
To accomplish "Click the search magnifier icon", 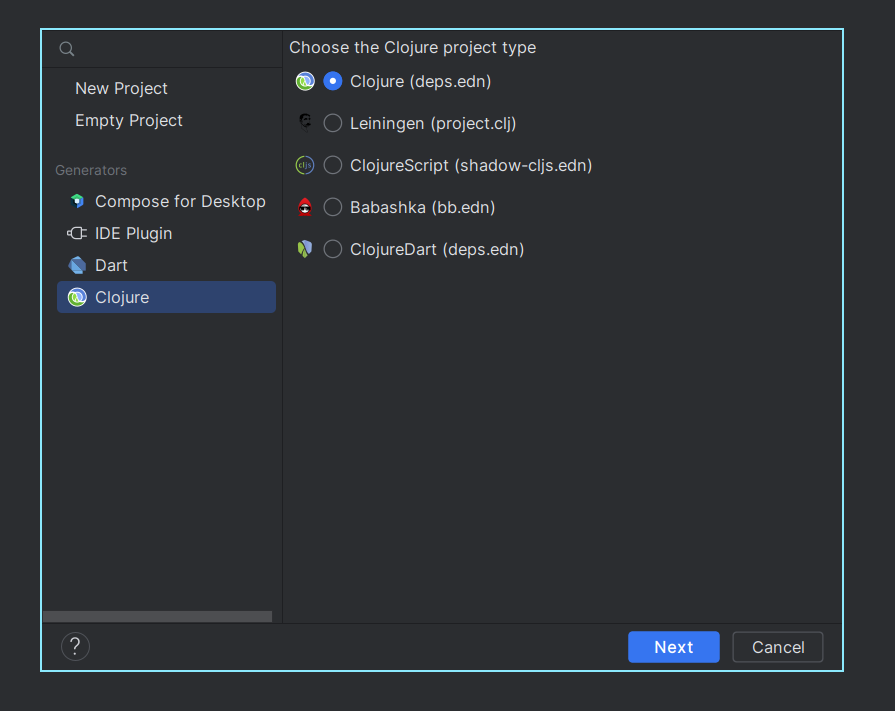I will pos(67,49).
